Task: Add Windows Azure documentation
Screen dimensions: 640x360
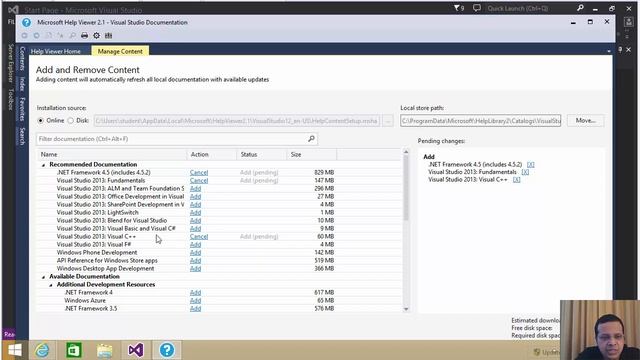Action: pyautogui.click(x=196, y=301)
